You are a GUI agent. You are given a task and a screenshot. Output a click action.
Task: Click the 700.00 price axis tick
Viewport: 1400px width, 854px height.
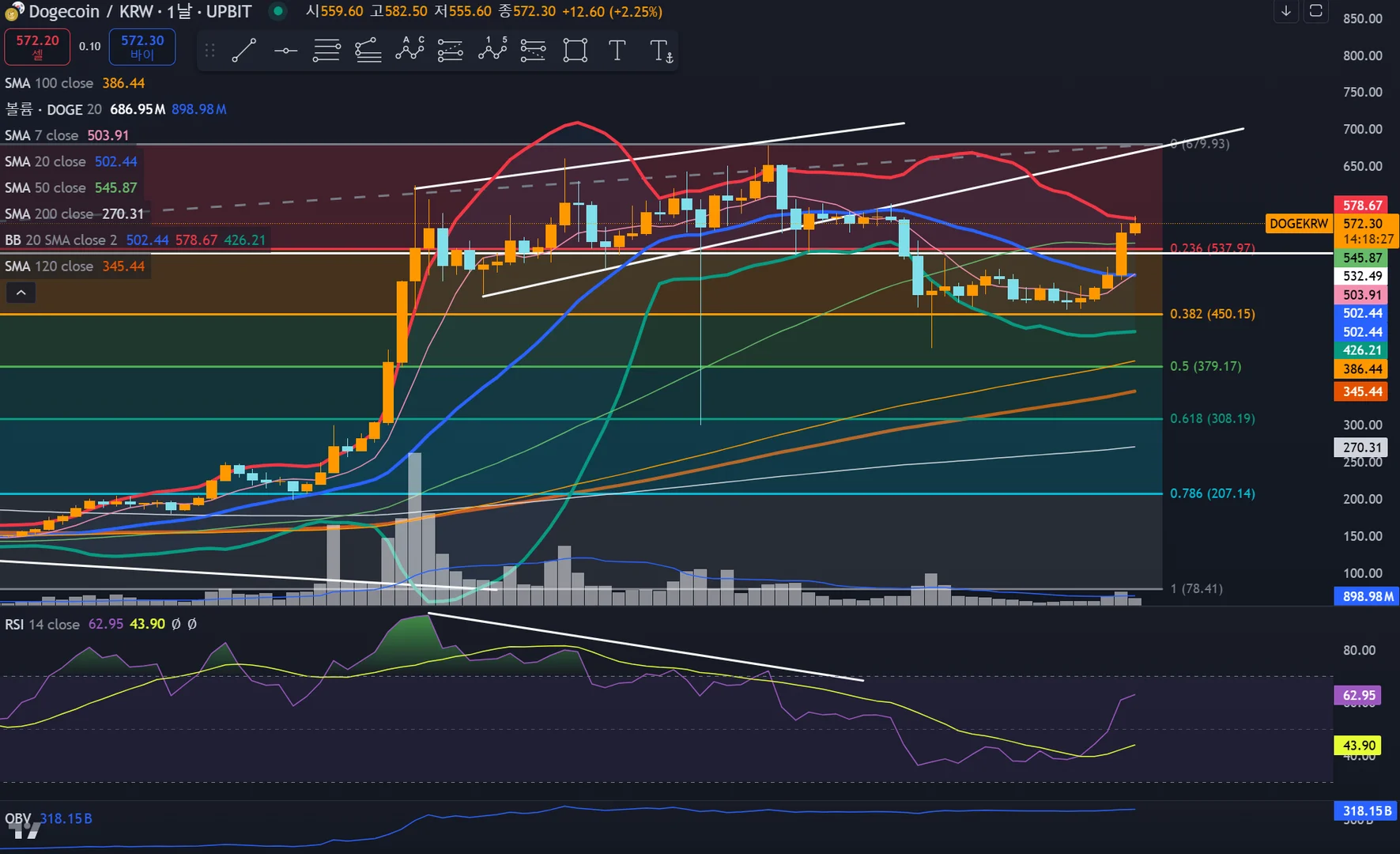pyautogui.click(x=1362, y=129)
